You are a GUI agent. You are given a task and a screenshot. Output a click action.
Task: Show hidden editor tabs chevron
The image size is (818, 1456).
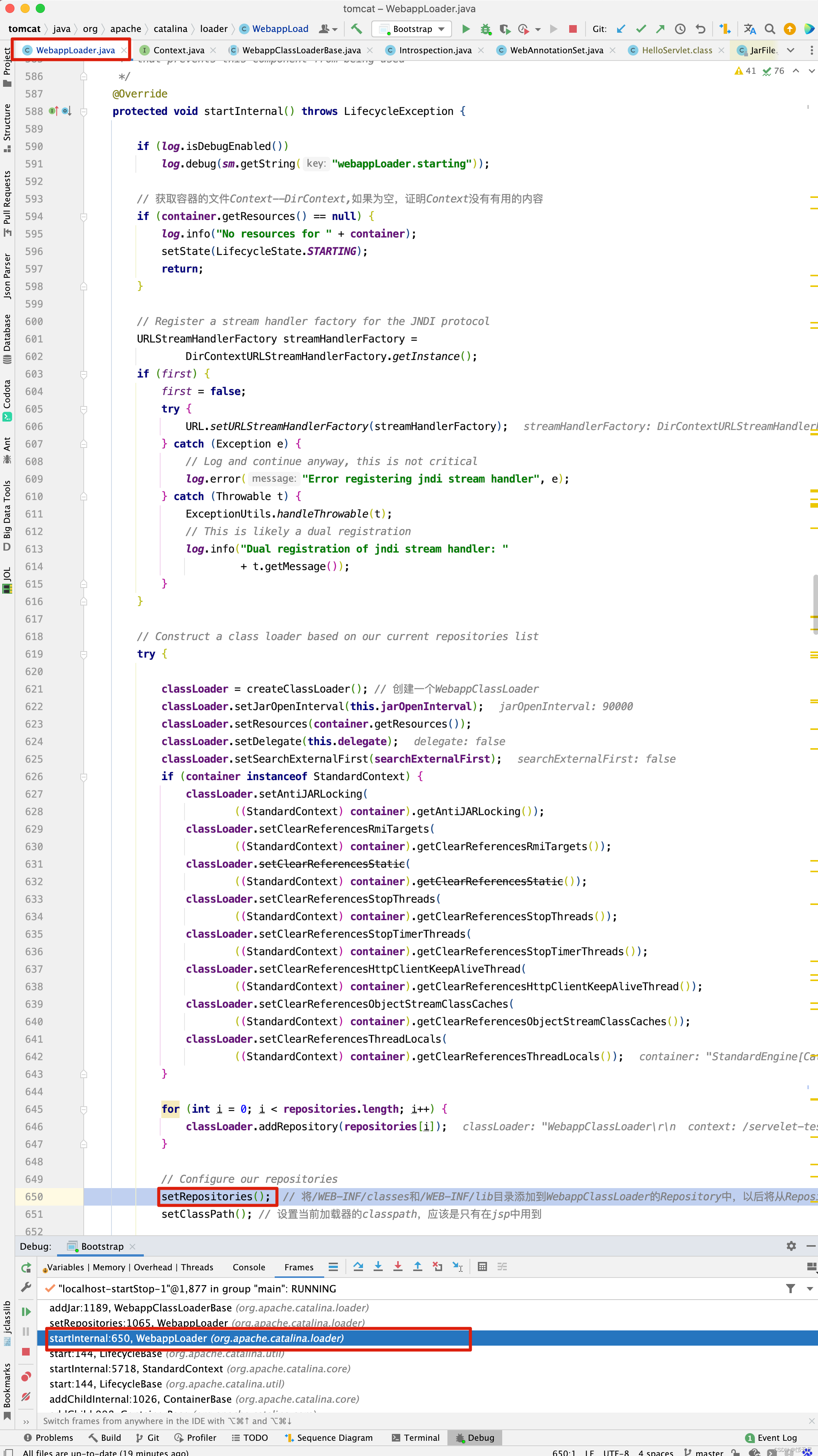(790, 50)
